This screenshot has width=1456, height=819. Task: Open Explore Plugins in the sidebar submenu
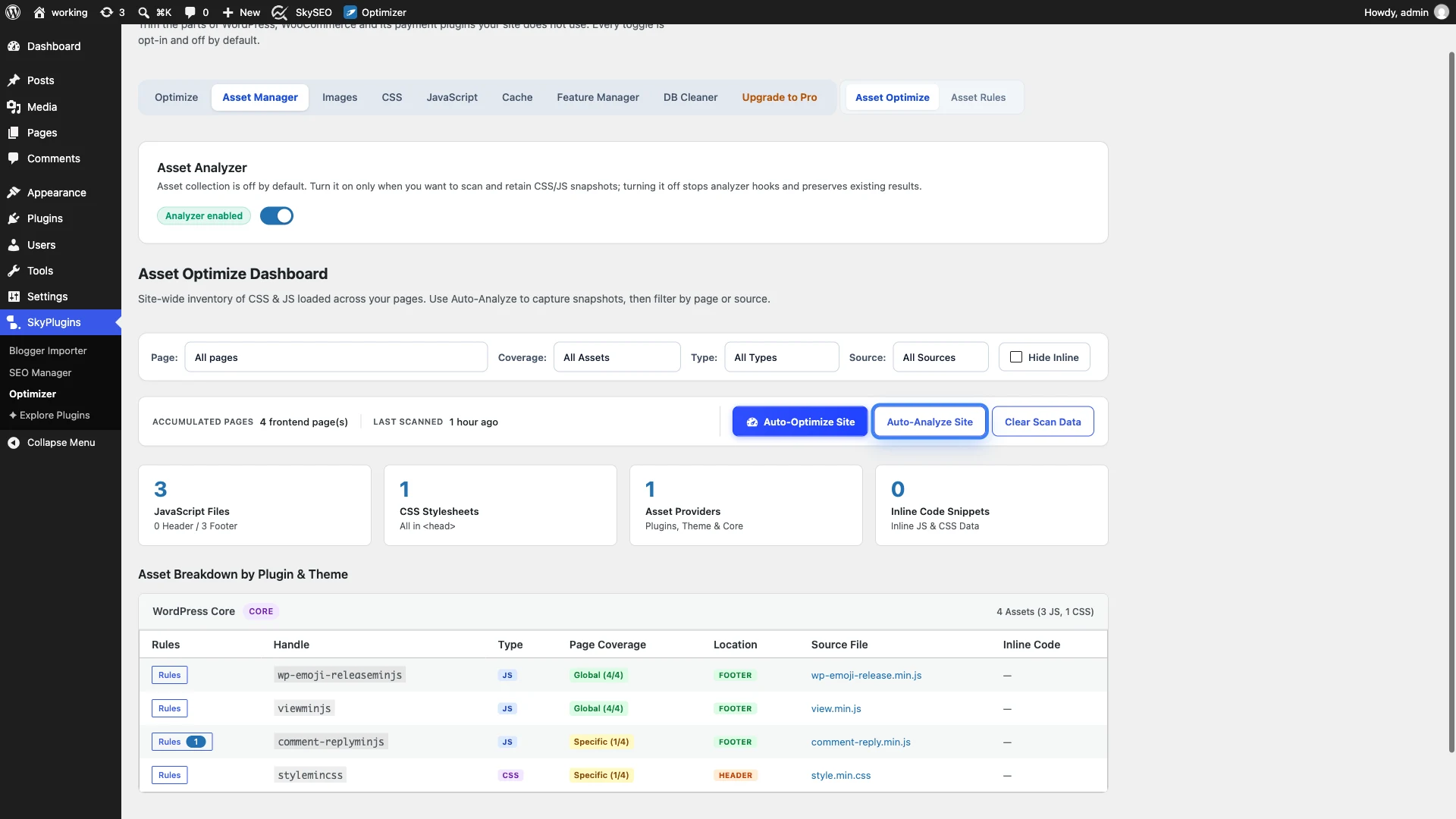pyautogui.click(x=49, y=416)
